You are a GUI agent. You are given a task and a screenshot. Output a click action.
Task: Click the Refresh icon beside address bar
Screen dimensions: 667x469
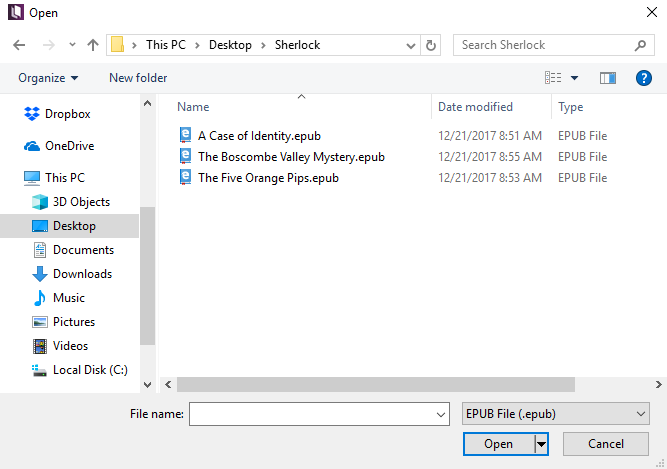pos(431,45)
